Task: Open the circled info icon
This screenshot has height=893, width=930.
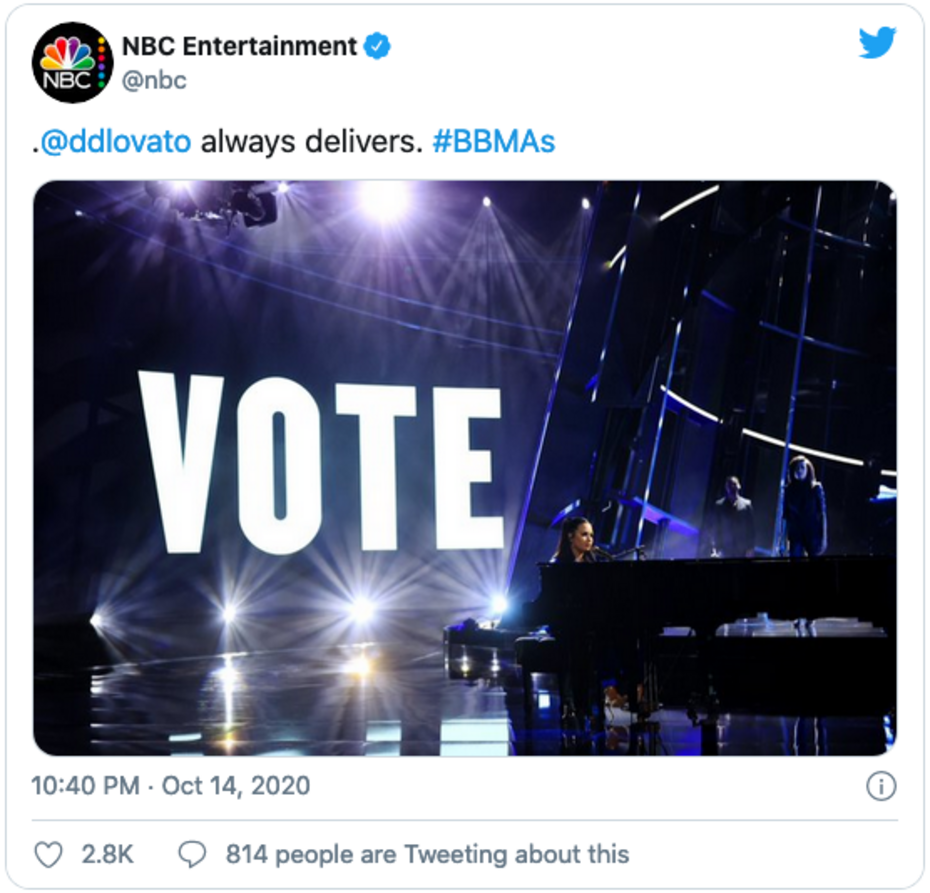Action: click(880, 787)
